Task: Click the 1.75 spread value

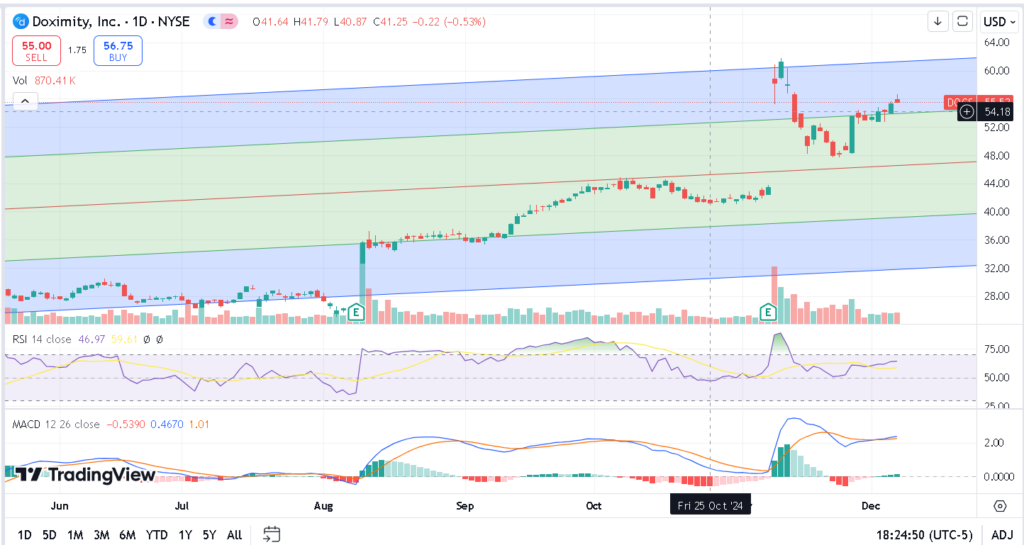Action: point(77,50)
